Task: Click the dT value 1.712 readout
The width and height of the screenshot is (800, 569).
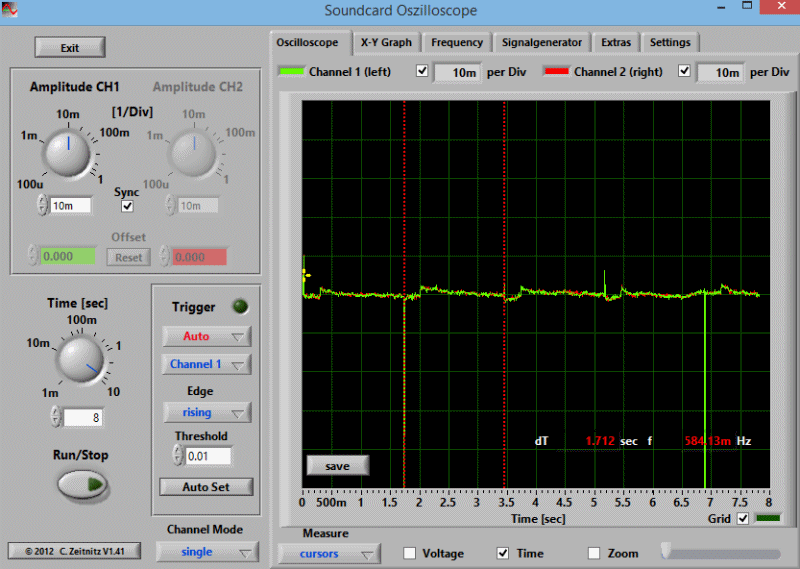Action: [599, 441]
